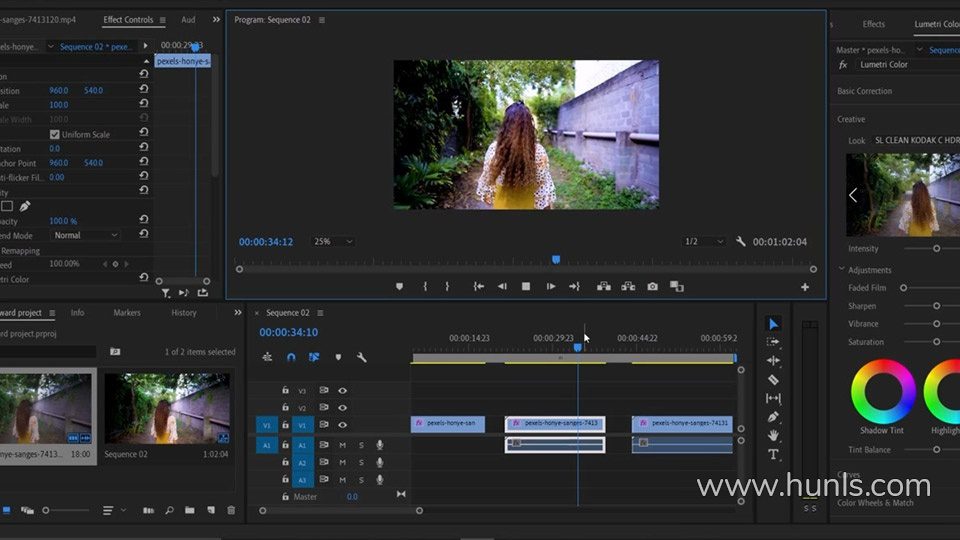Stop playback in Program monitor

coord(525,286)
